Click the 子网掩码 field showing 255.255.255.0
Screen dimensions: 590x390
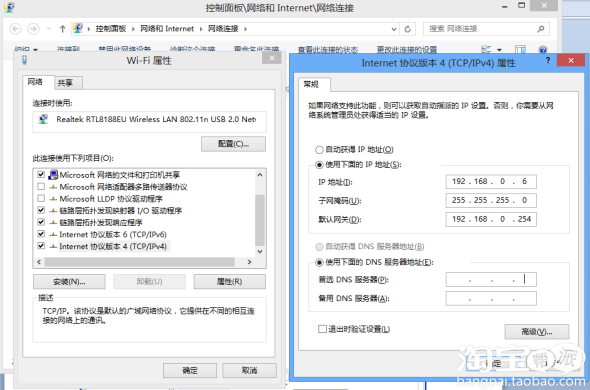(491, 200)
